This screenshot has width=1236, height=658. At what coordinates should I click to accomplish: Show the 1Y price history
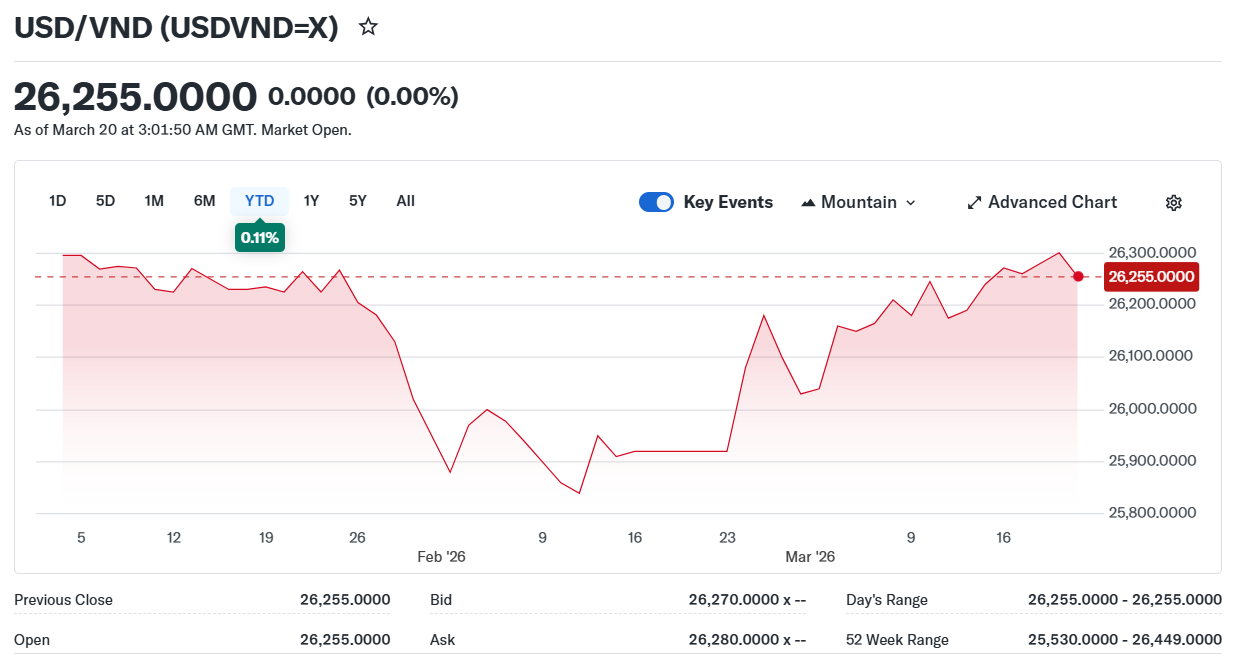[x=311, y=201]
